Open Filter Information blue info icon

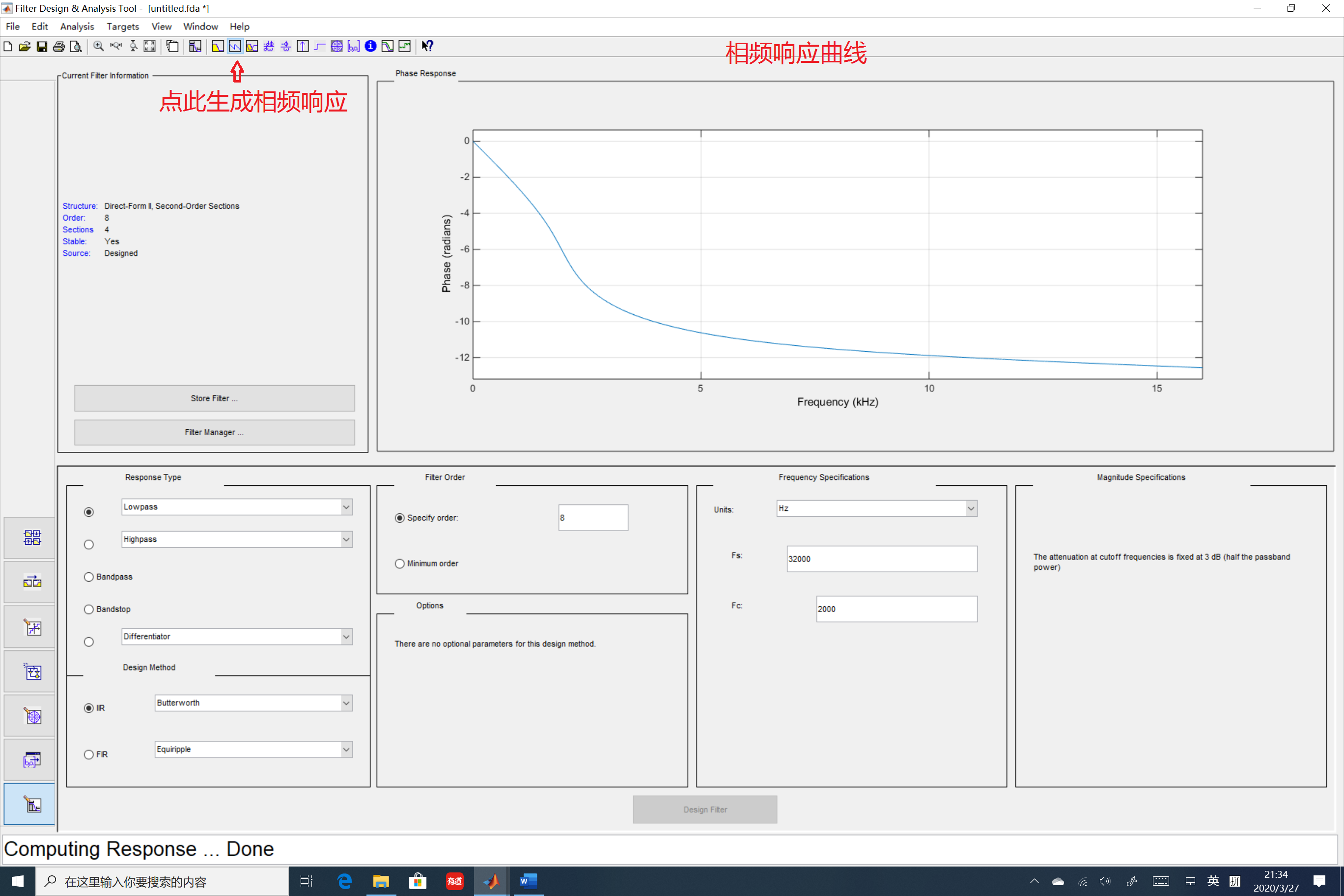click(x=370, y=46)
